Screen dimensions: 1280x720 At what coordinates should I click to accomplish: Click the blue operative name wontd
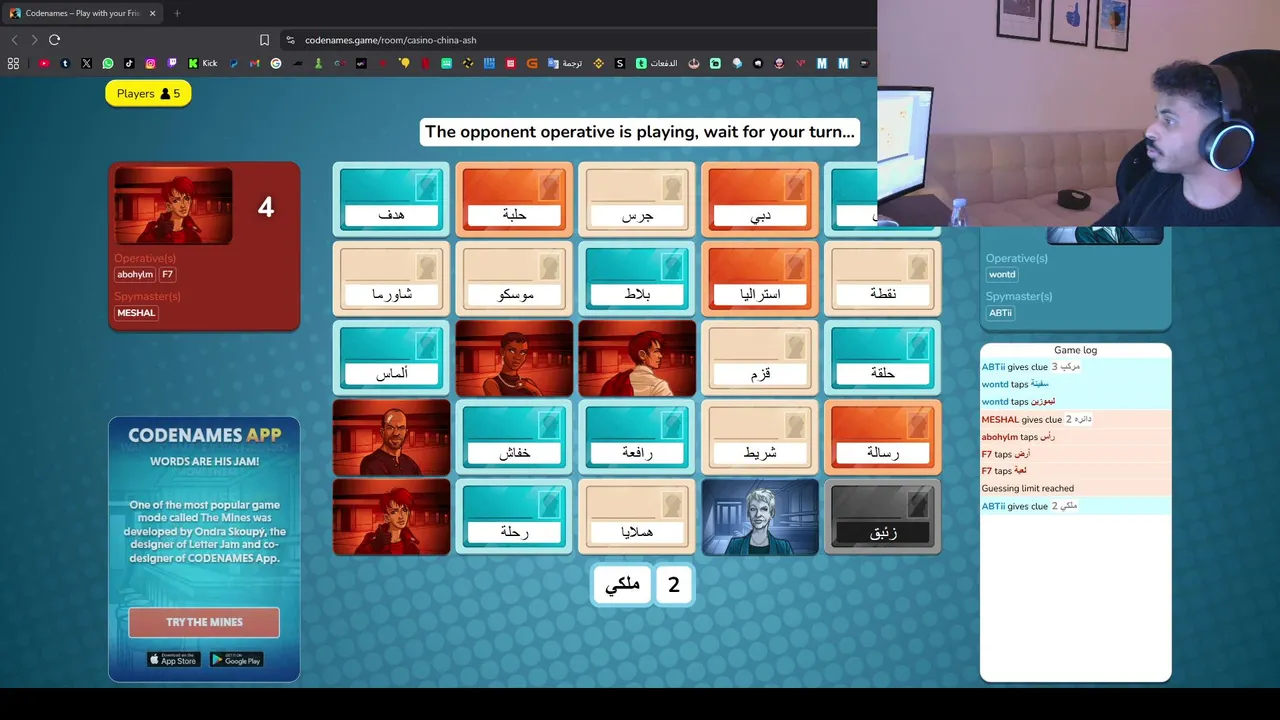coord(1002,274)
